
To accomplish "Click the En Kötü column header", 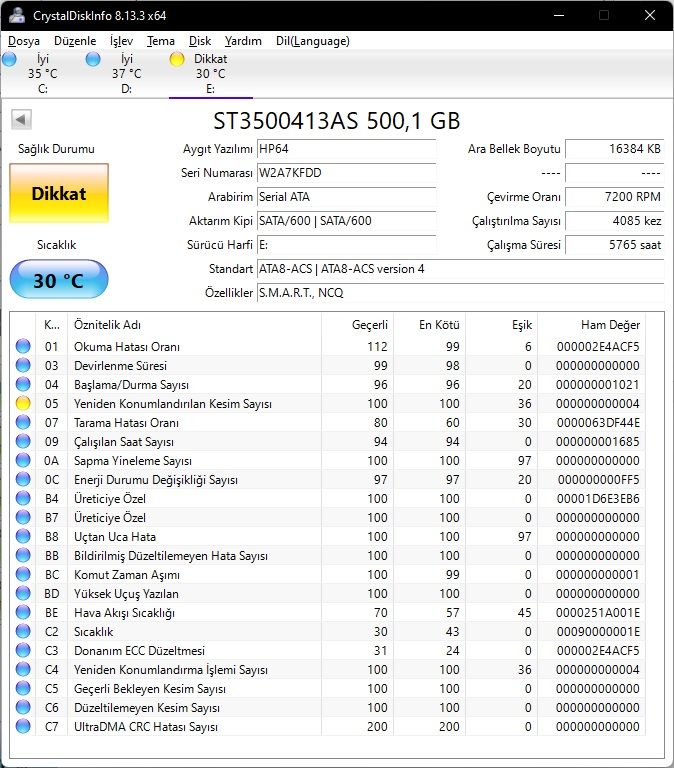I will click(x=430, y=325).
